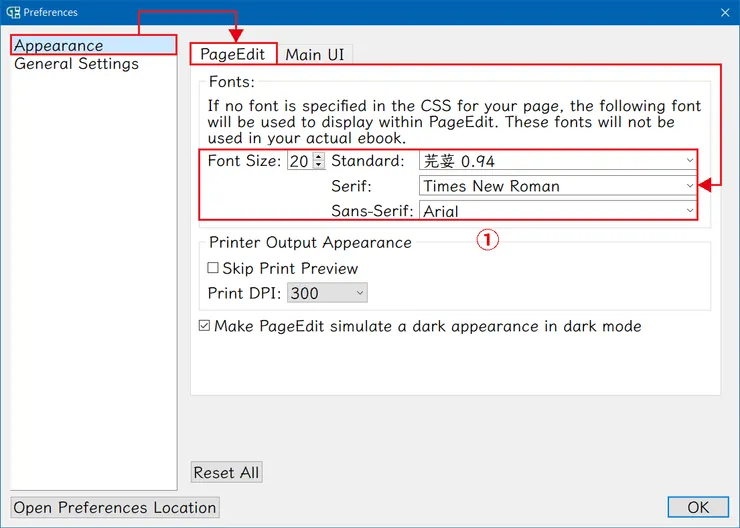Click the PageEdit app icon in title bar
This screenshot has width=740, height=528.
pos(12,12)
